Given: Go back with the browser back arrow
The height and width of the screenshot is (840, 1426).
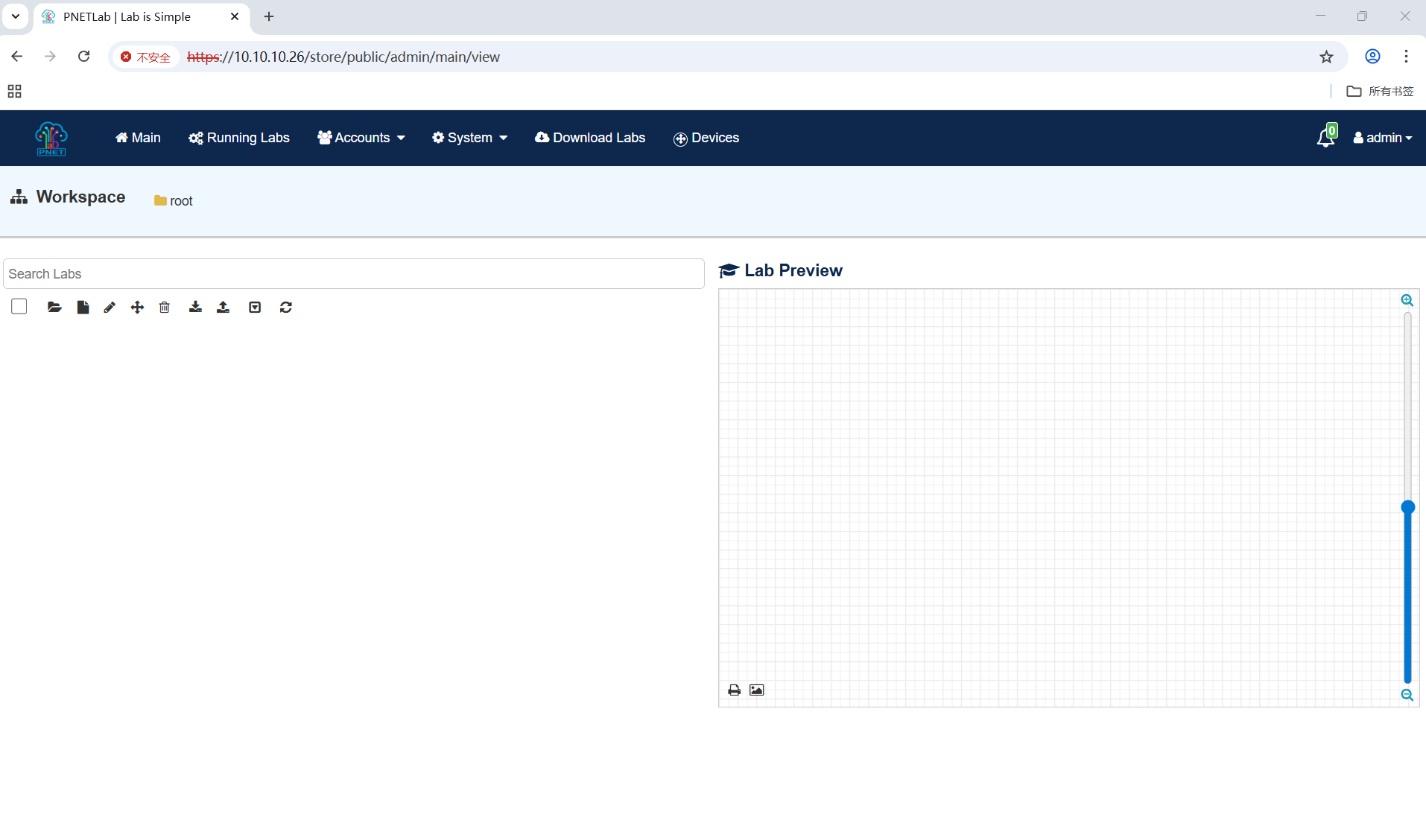Looking at the screenshot, I should (x=17, y=57).
